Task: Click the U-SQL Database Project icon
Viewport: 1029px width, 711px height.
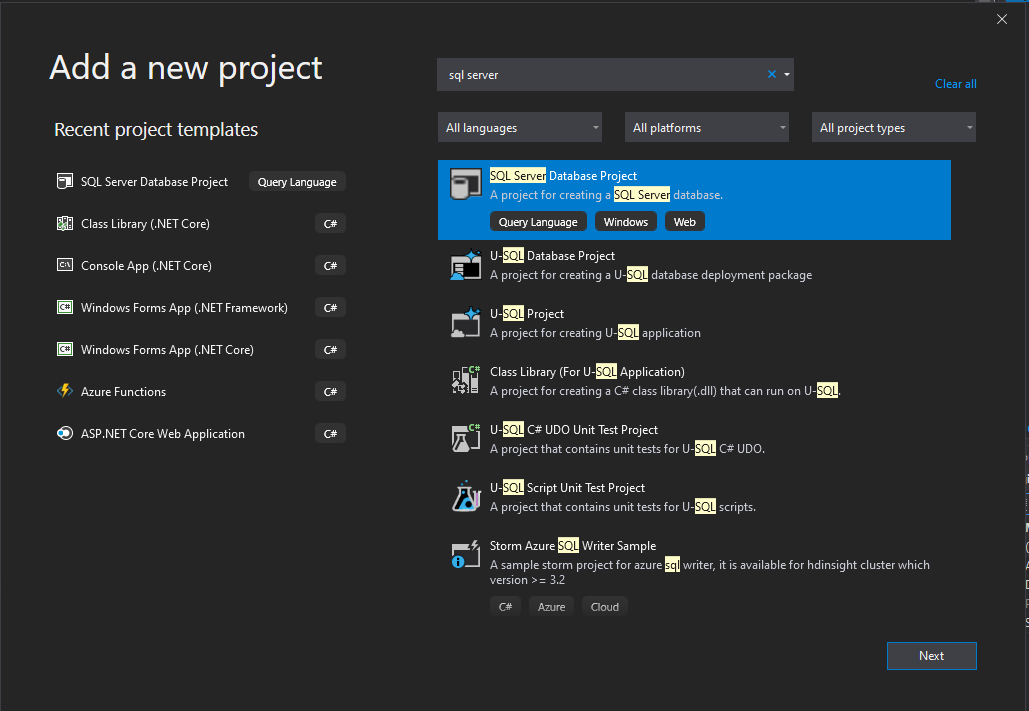Action: [x=466, y=264]
